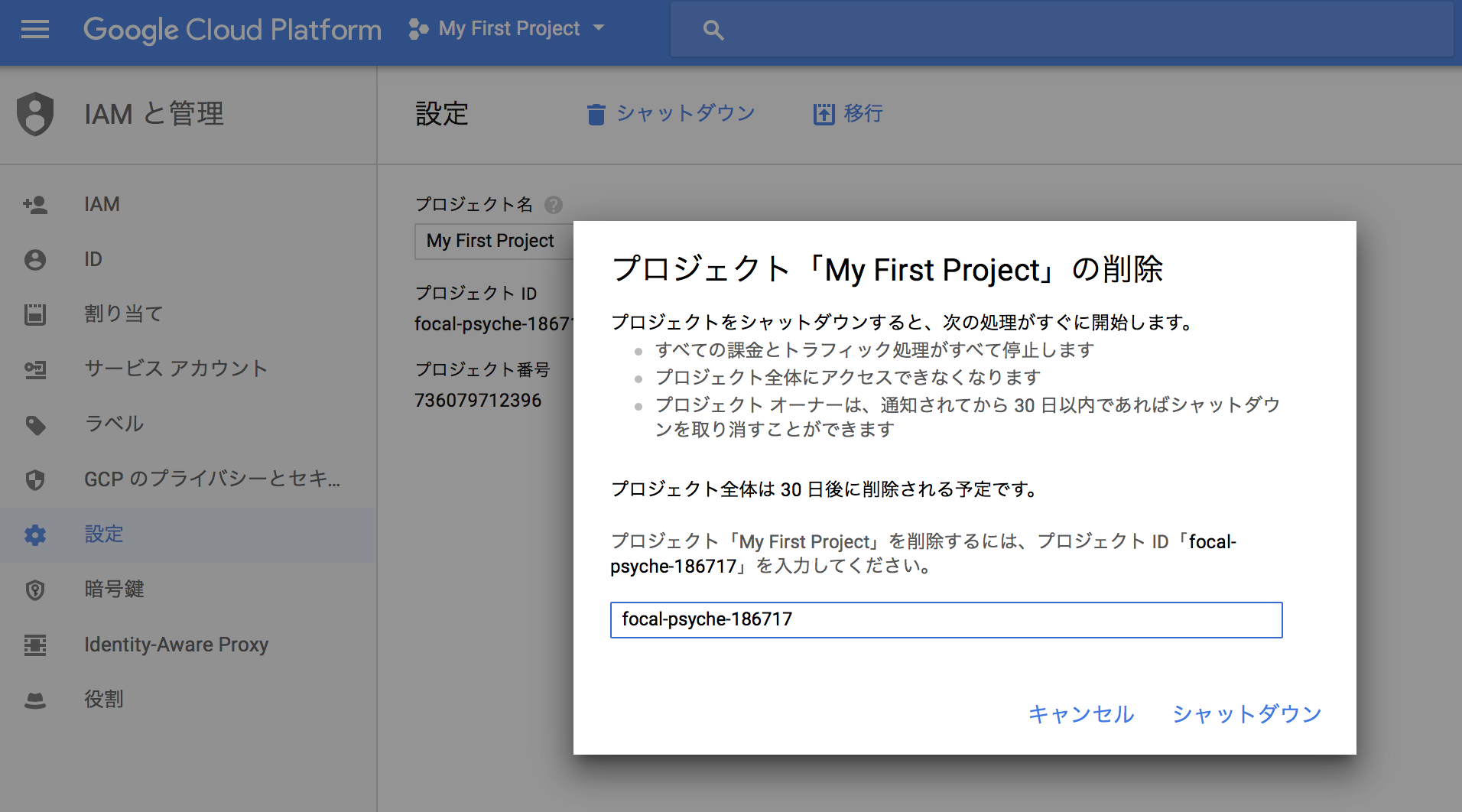Click the サービス アカウント key icon
This screenshot has height=812, width=1462.
[35, 369]
